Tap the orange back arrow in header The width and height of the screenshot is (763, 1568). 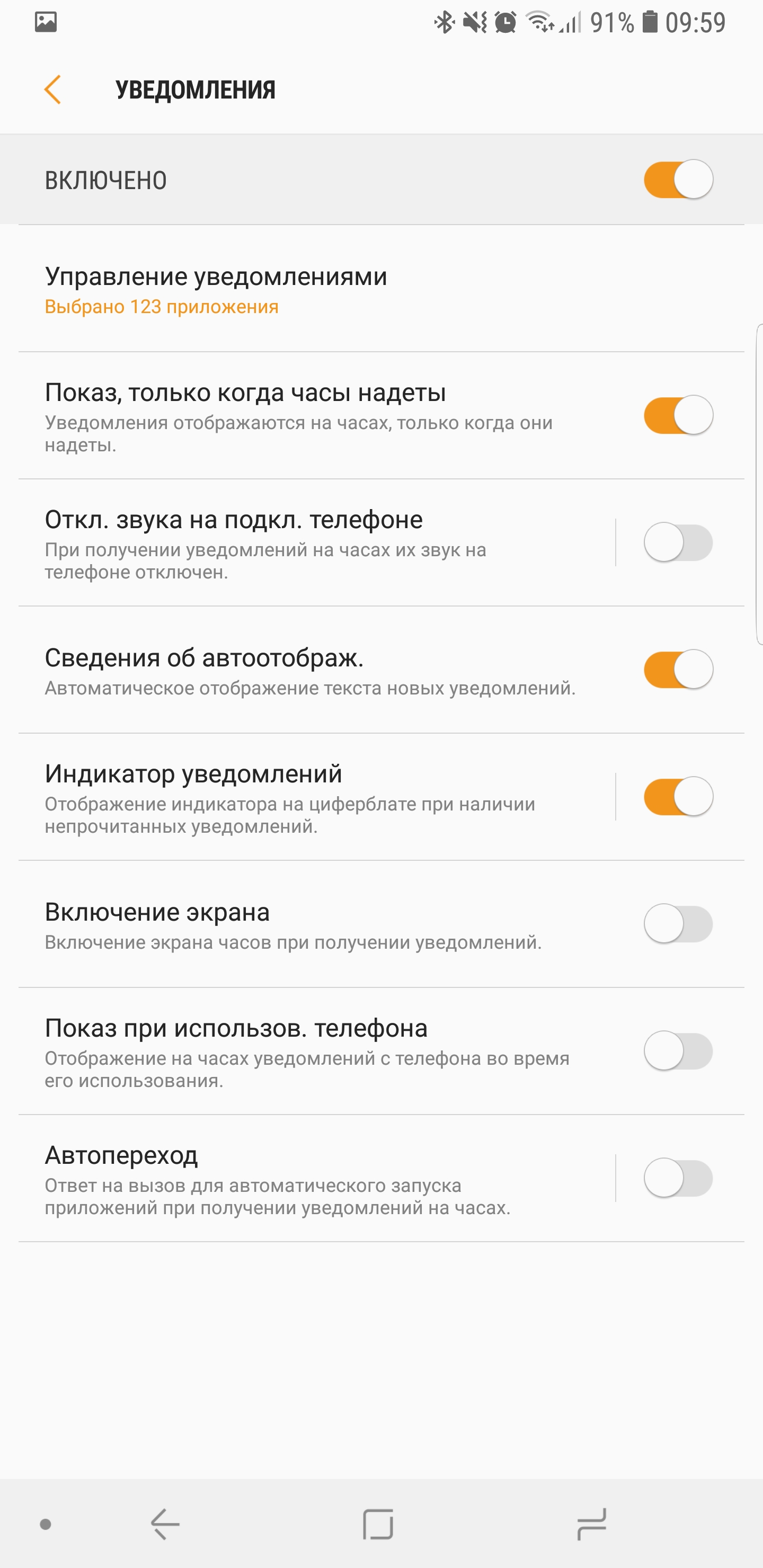53,90
